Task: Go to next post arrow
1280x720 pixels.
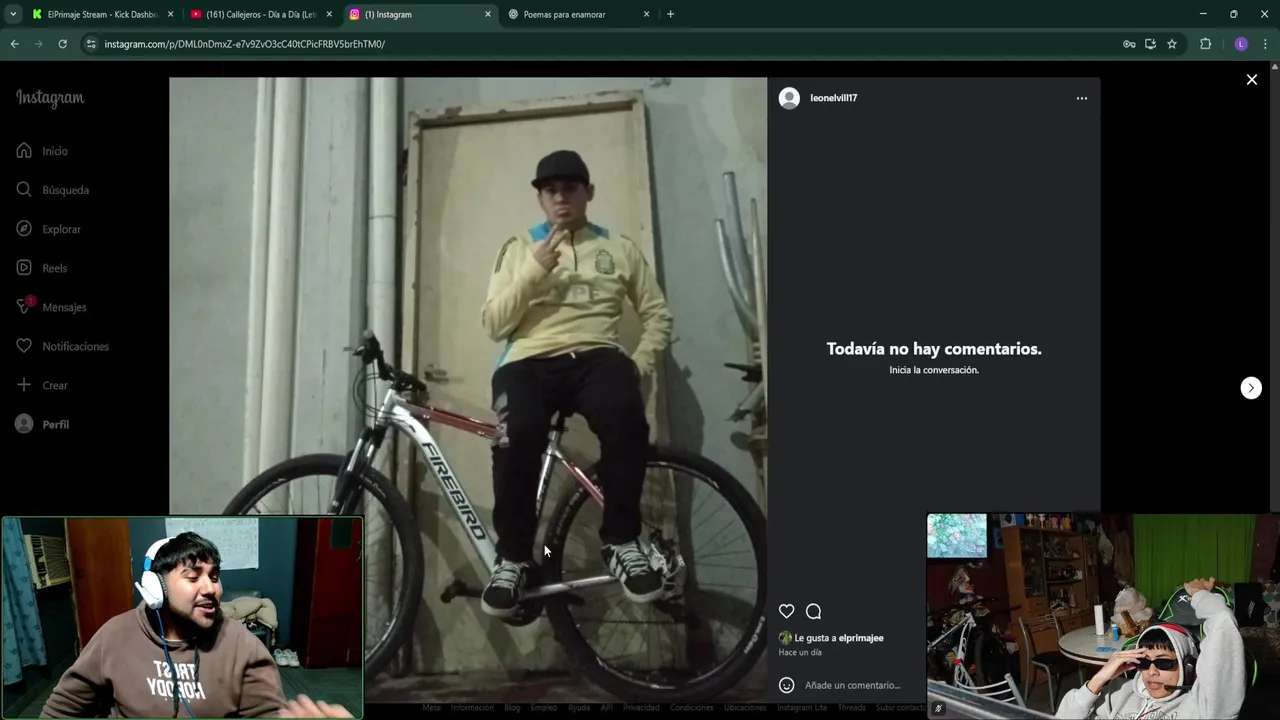Action: pos(1251,388)
